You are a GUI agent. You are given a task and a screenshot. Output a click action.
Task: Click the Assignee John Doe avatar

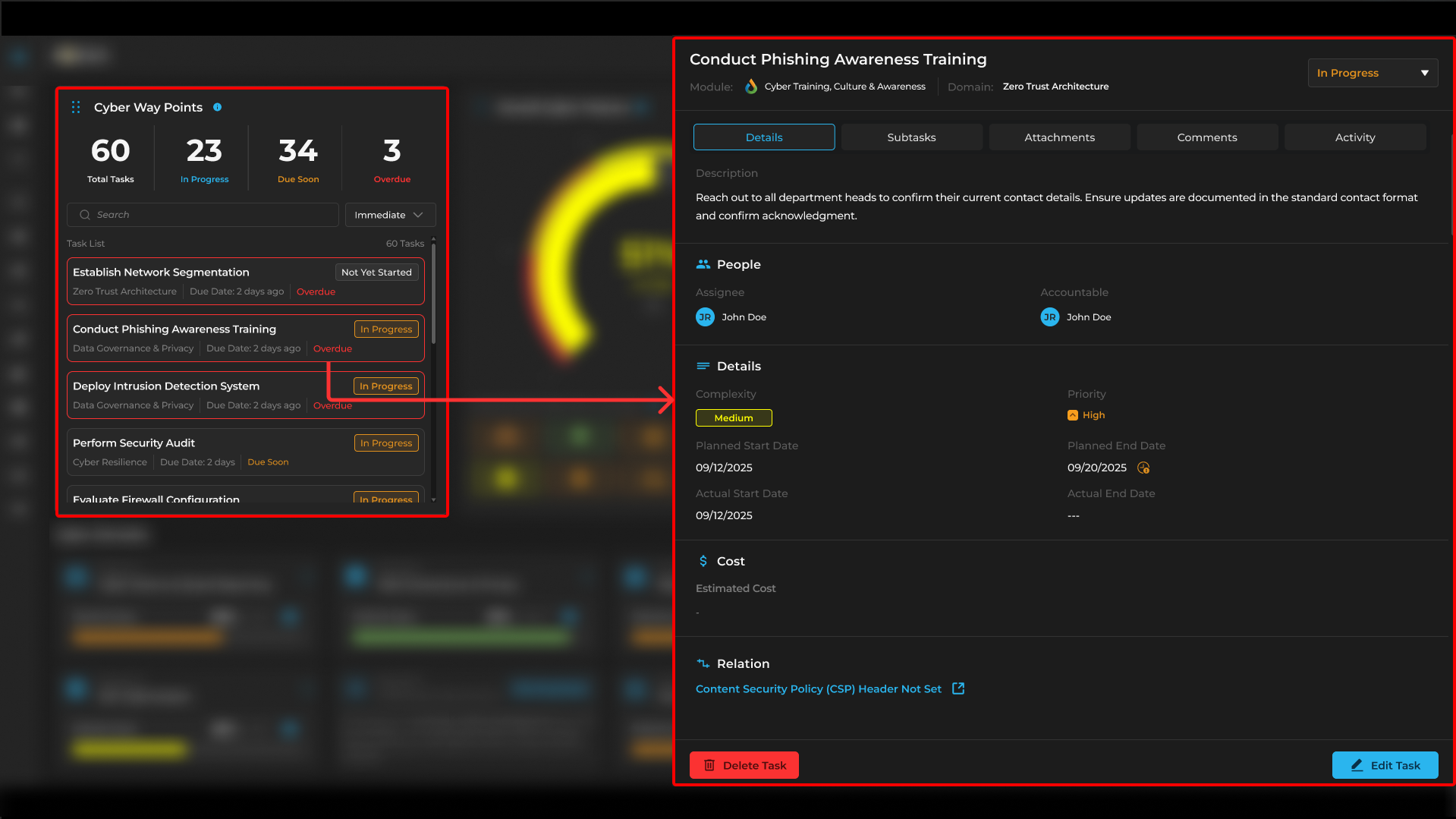click(705, 317)
